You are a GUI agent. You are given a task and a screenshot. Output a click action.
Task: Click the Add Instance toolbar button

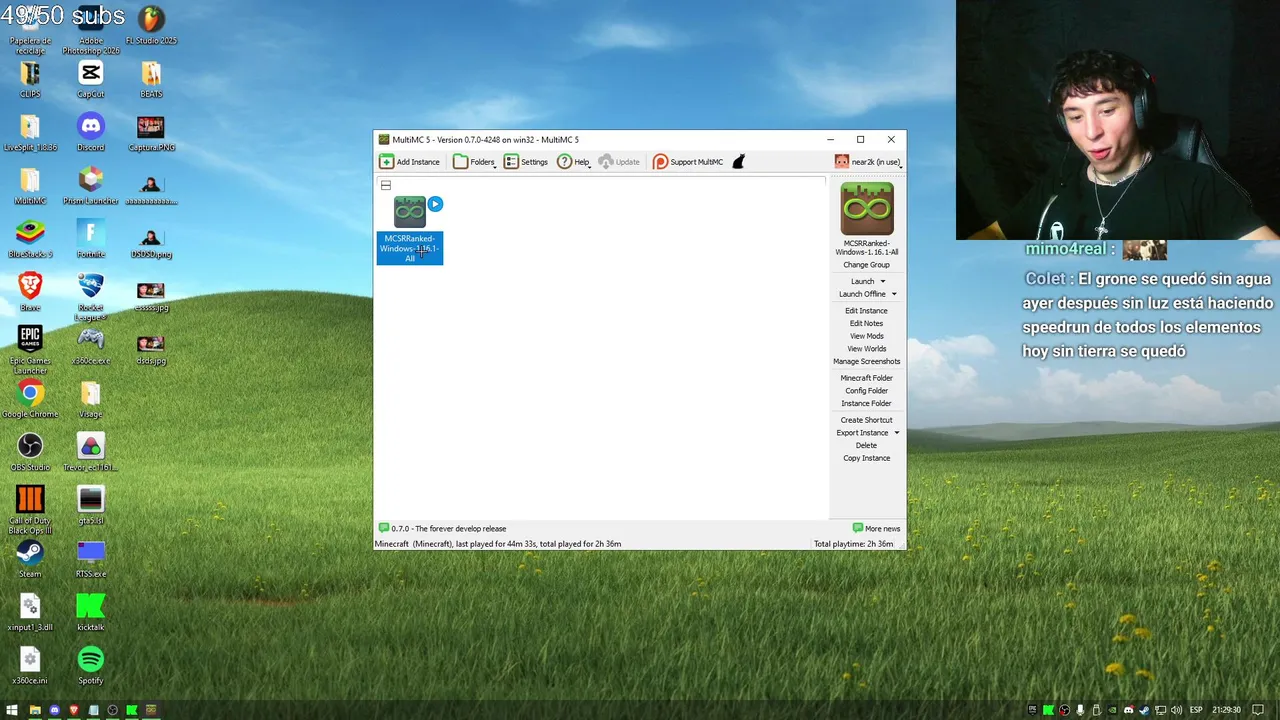tap(410, 162)
